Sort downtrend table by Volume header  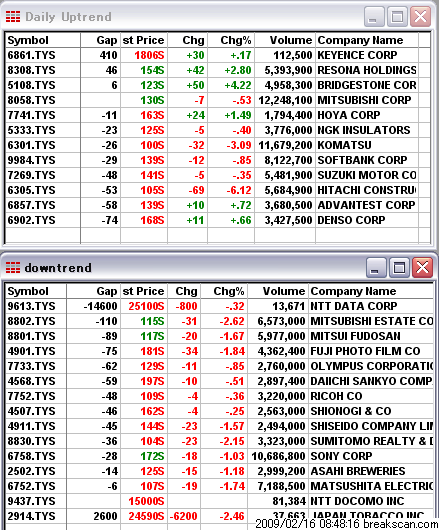pos(278,291)
